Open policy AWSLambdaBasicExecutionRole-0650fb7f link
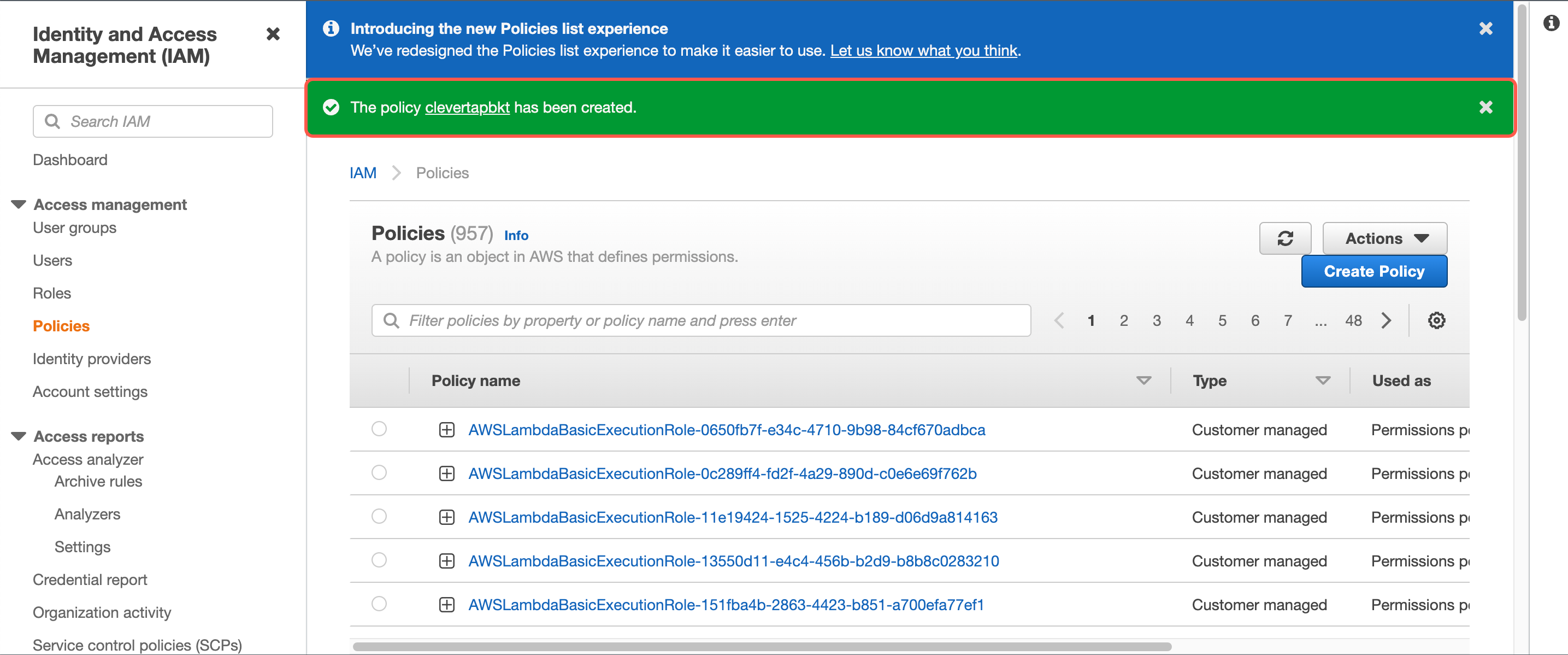Screen dimensions: 1568x655 point(727,430)
